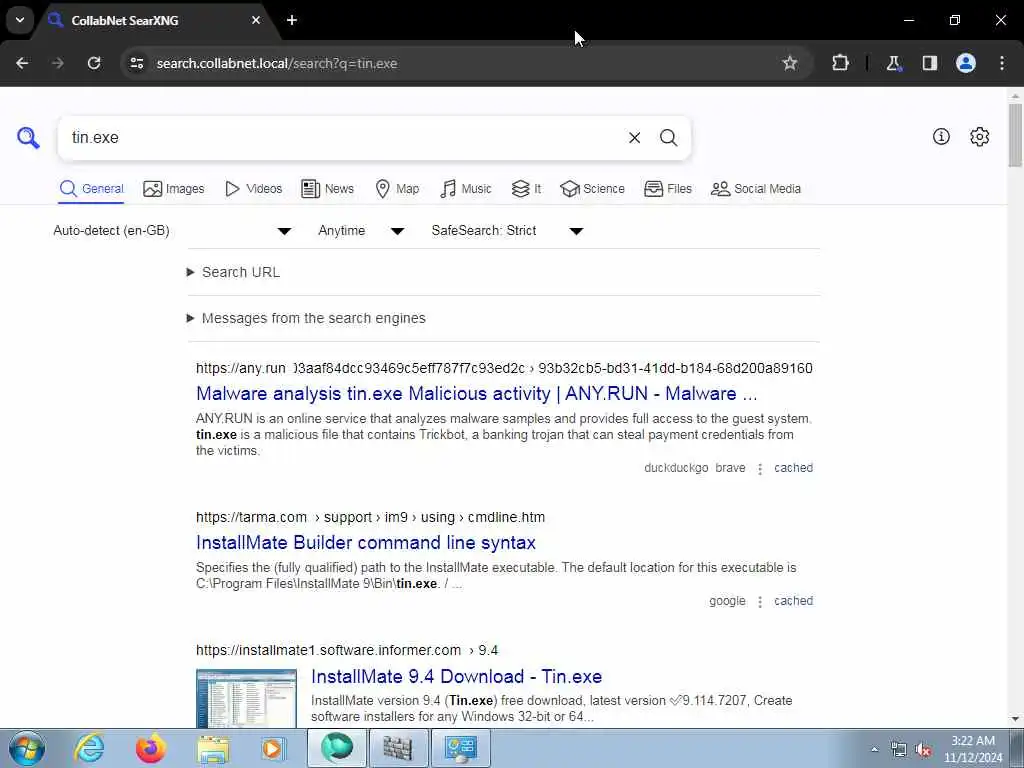Expand Messages from the search engines

306,318
